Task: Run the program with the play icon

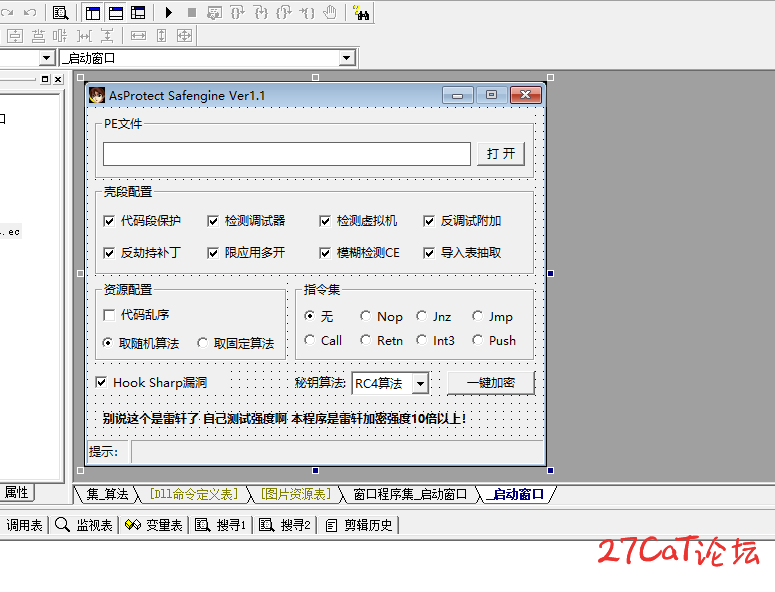Action: tap(169, 12)
